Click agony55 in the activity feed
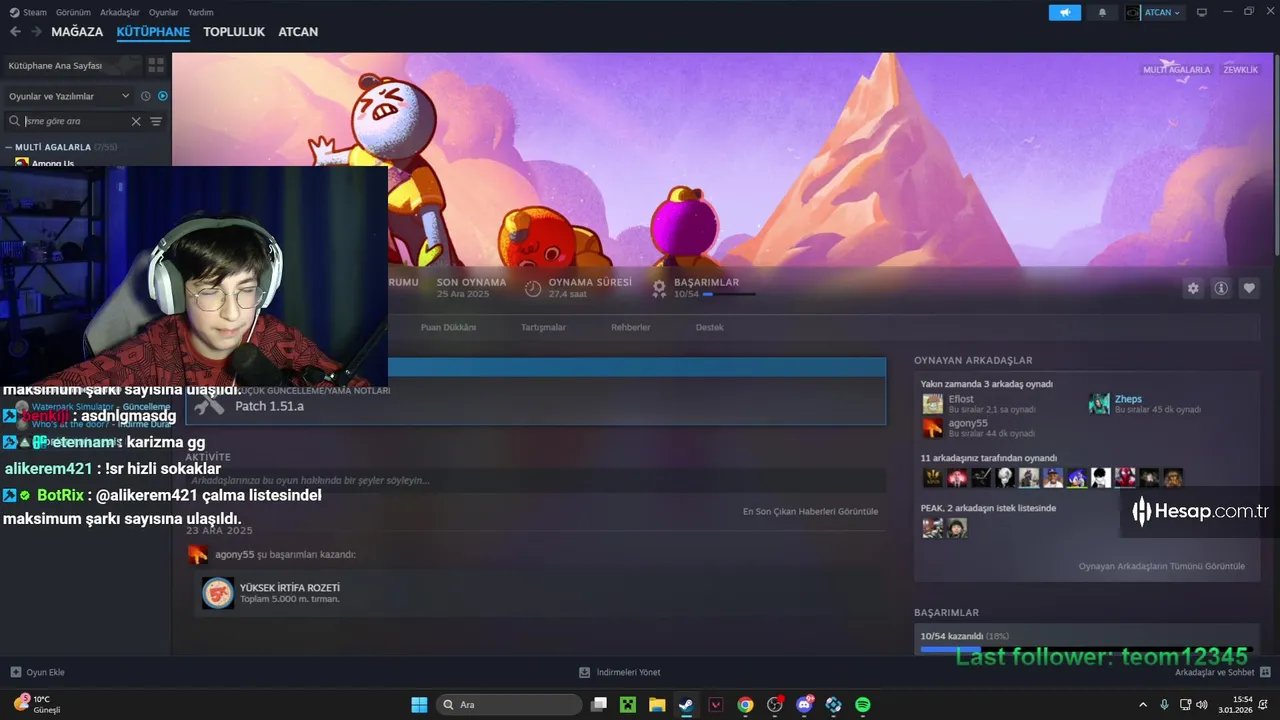 [234, 554]
